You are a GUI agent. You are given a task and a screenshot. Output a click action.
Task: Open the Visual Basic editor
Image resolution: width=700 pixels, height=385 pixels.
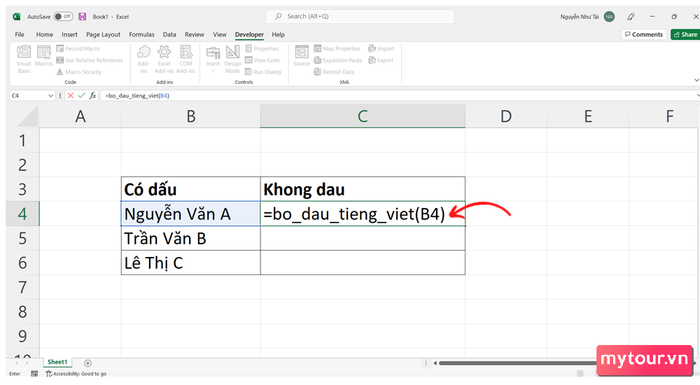point(24,59)
